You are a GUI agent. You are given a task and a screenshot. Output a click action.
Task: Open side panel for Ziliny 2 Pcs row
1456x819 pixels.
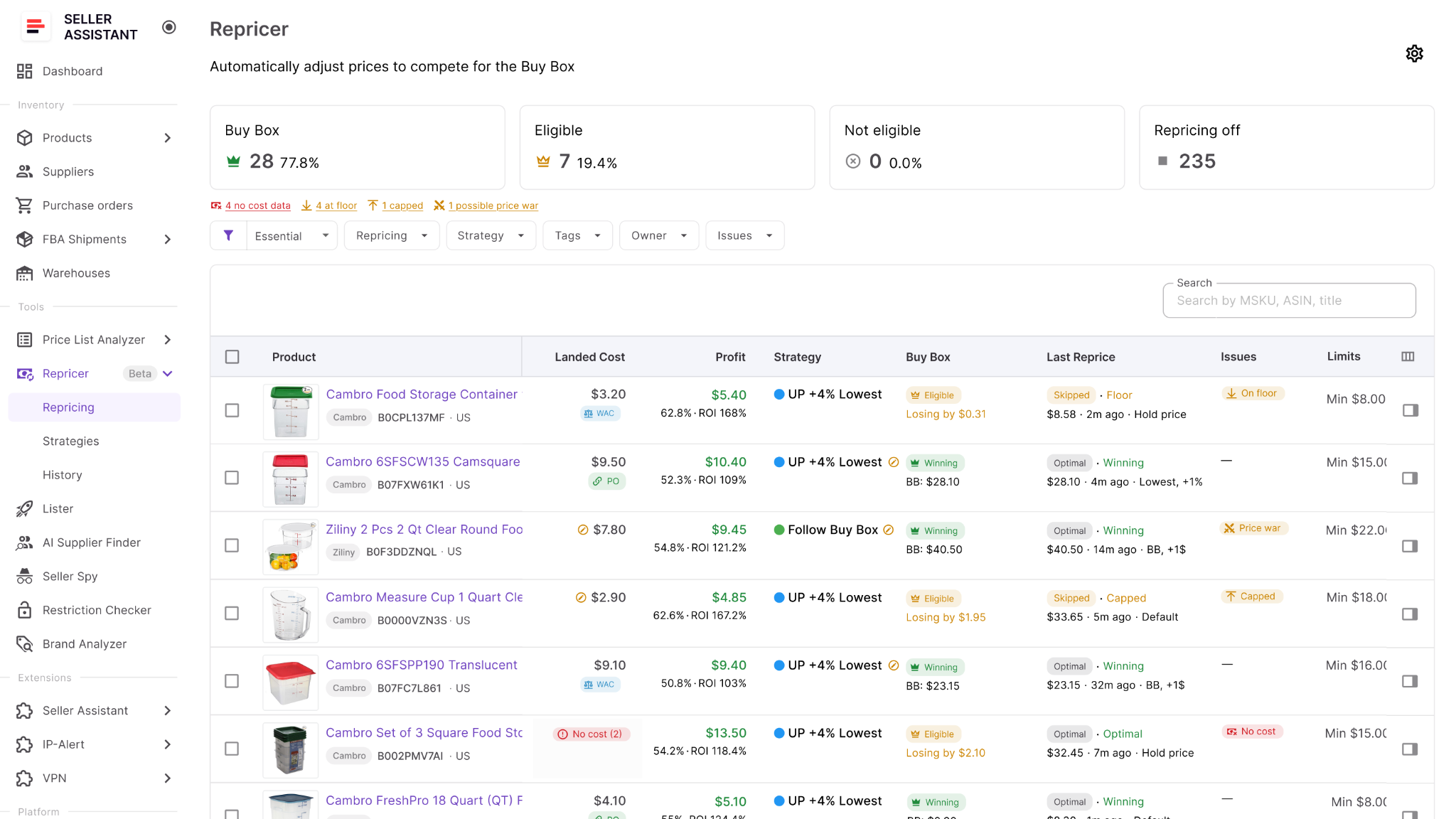(1410, 546)
